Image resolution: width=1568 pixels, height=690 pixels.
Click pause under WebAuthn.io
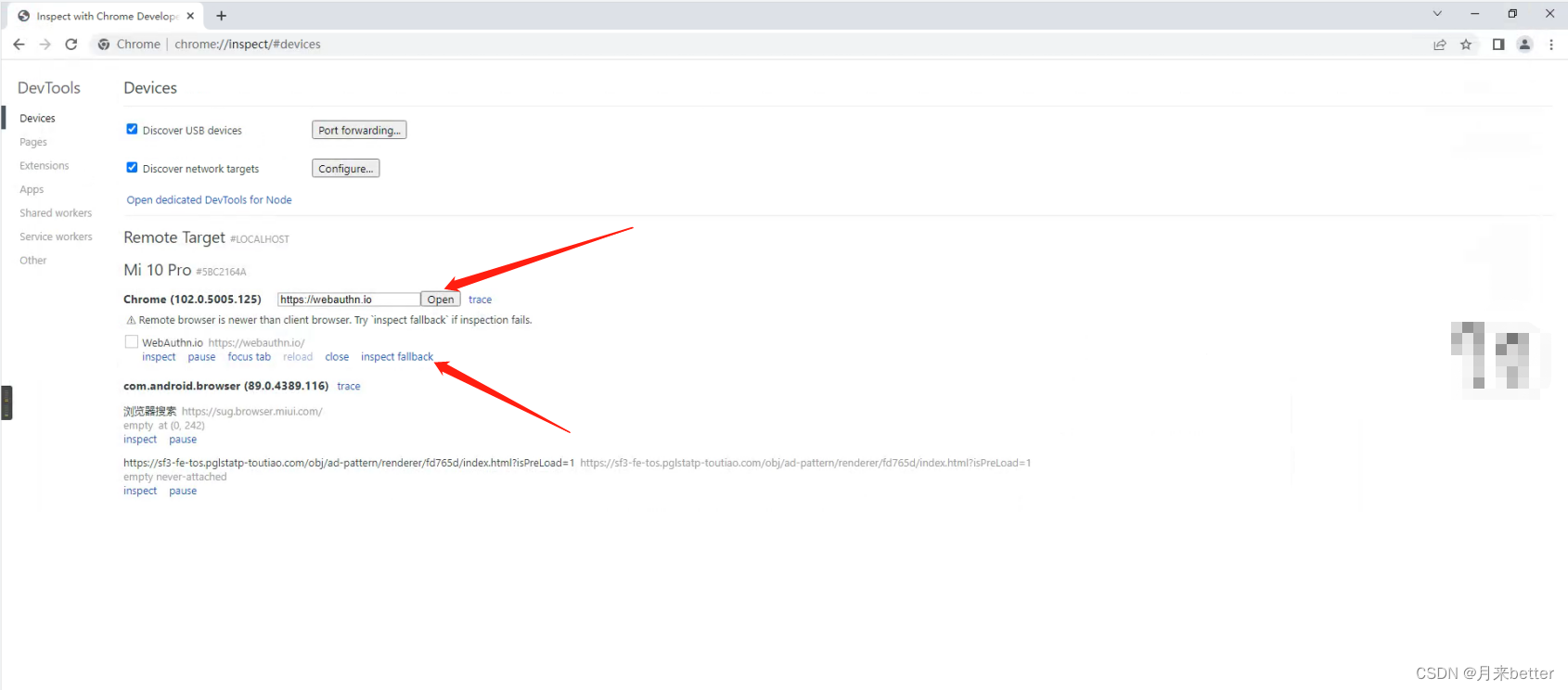pyautogui.click(x=201, y=356)
